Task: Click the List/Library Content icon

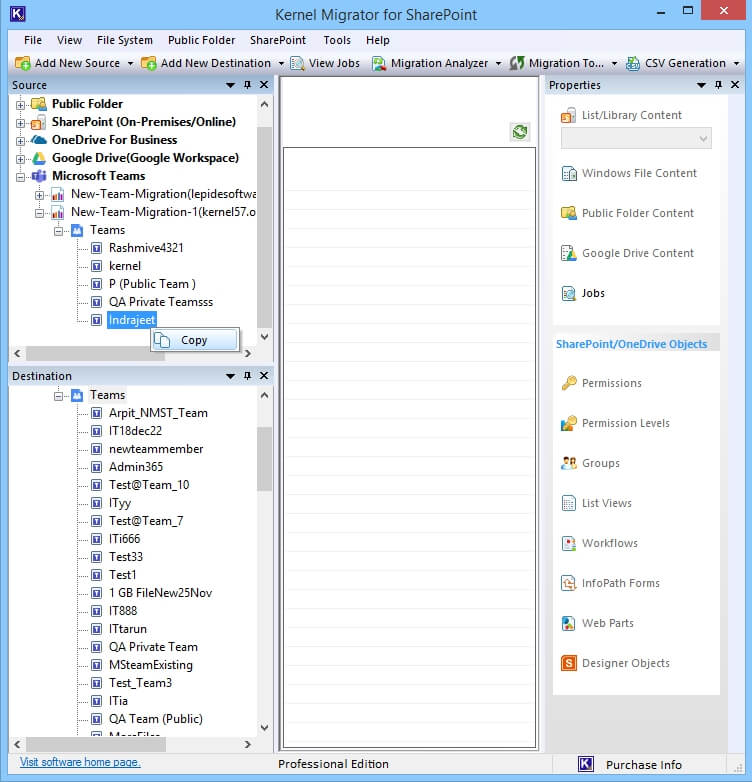Action: 568,116
